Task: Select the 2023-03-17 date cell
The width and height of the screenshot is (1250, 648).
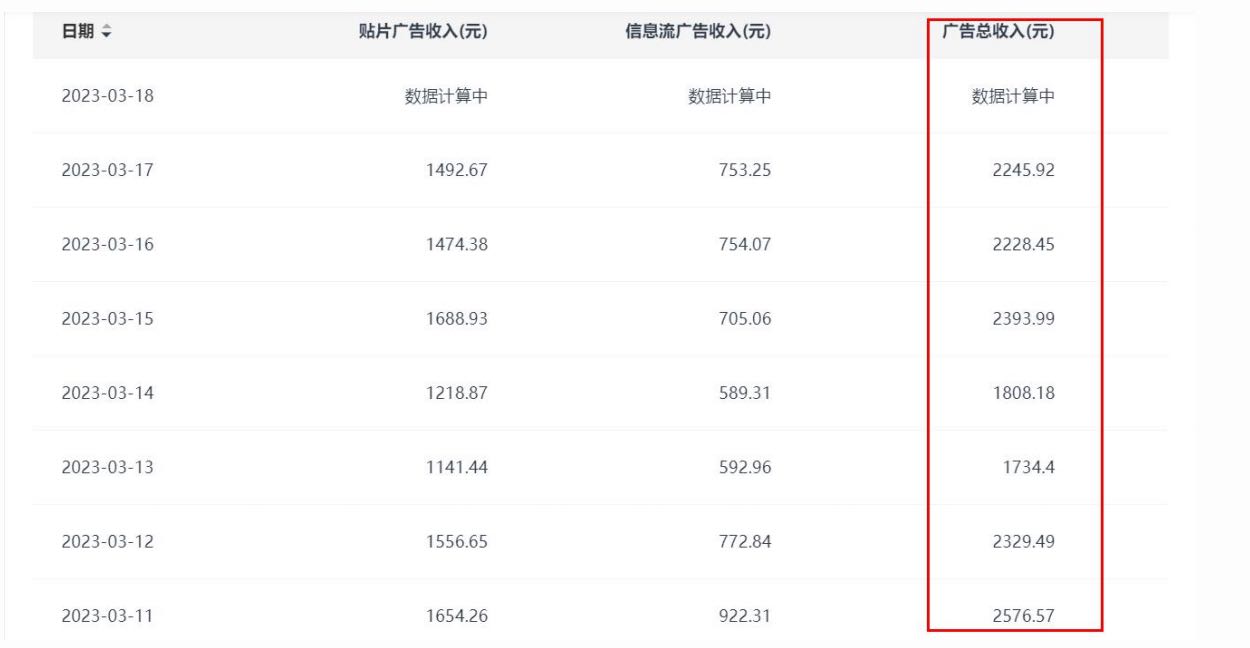Action: coord(108,170)
